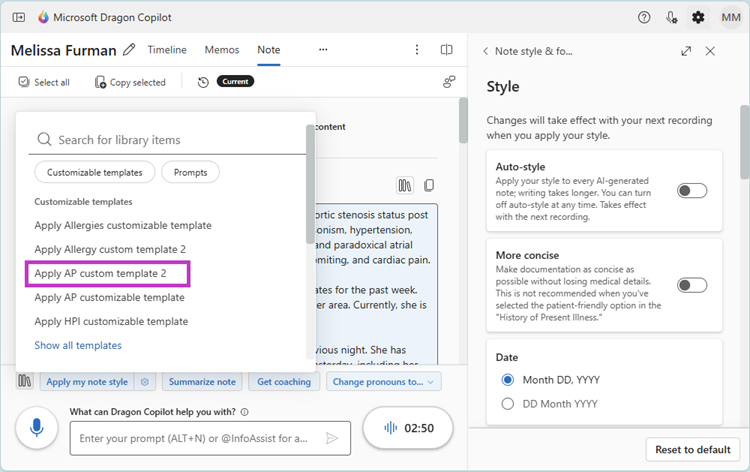Open the more tabs ellipsis menu
750x472 pixels.
[322, 50]
